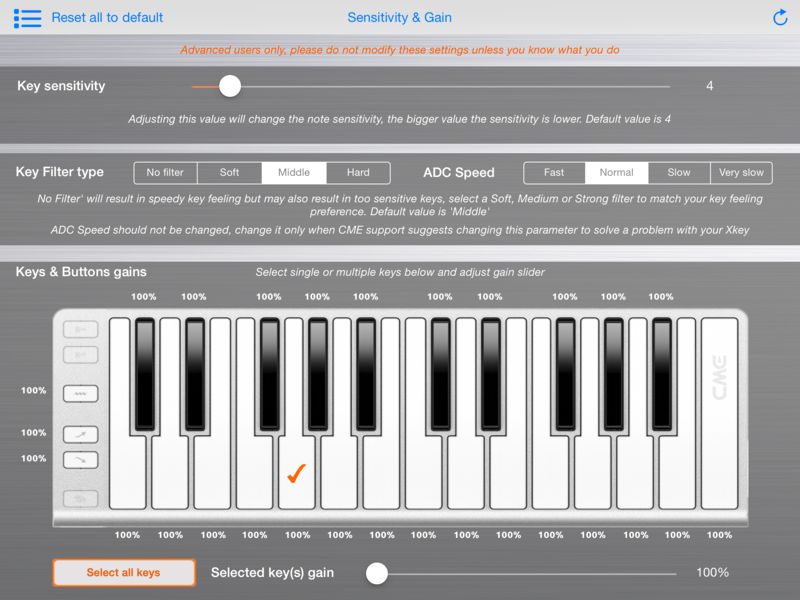Set ADC Speed to Slow

[x=679, y=173]
